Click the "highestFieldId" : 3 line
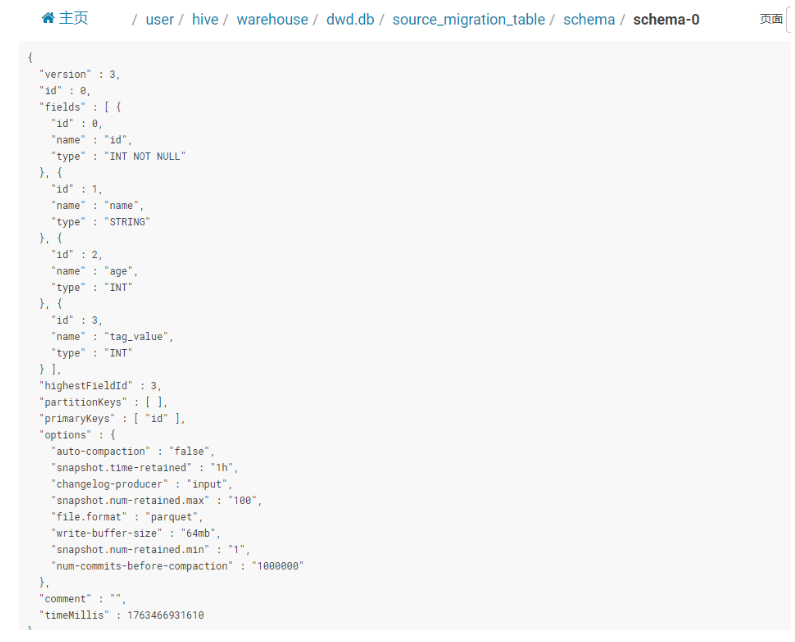 click(100, 386)
